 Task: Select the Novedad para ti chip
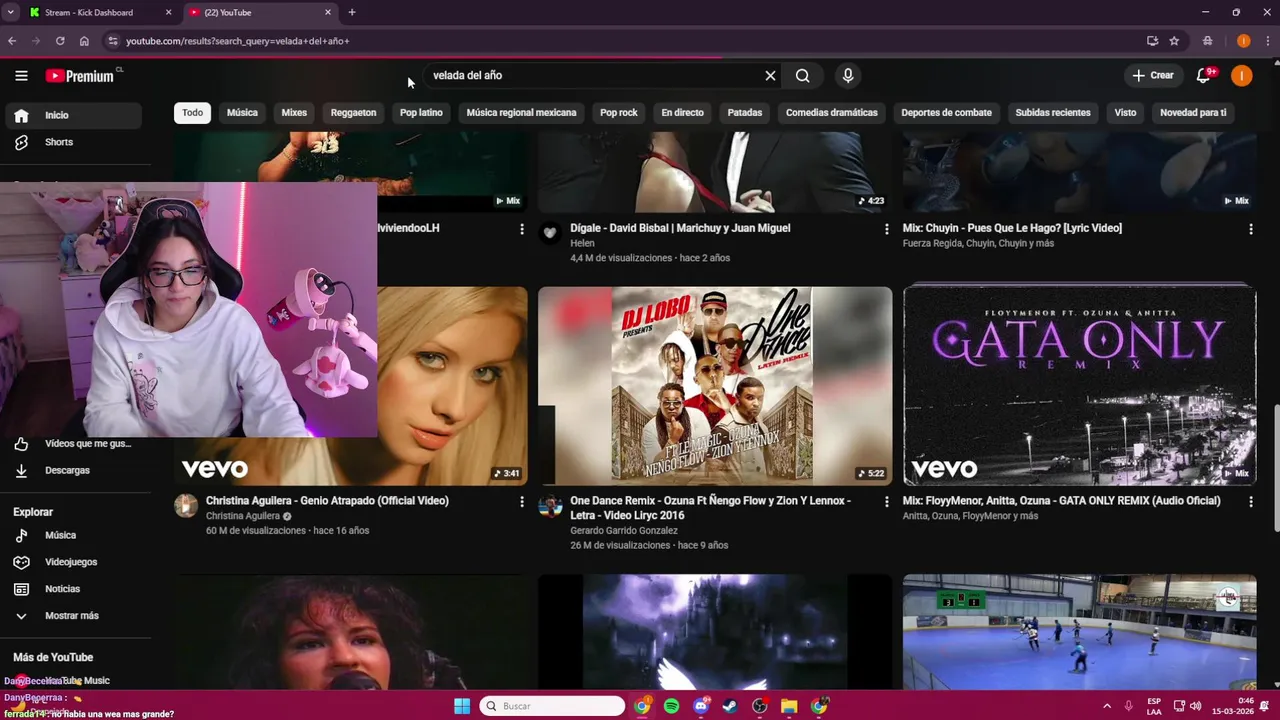tap(1193, 112)
